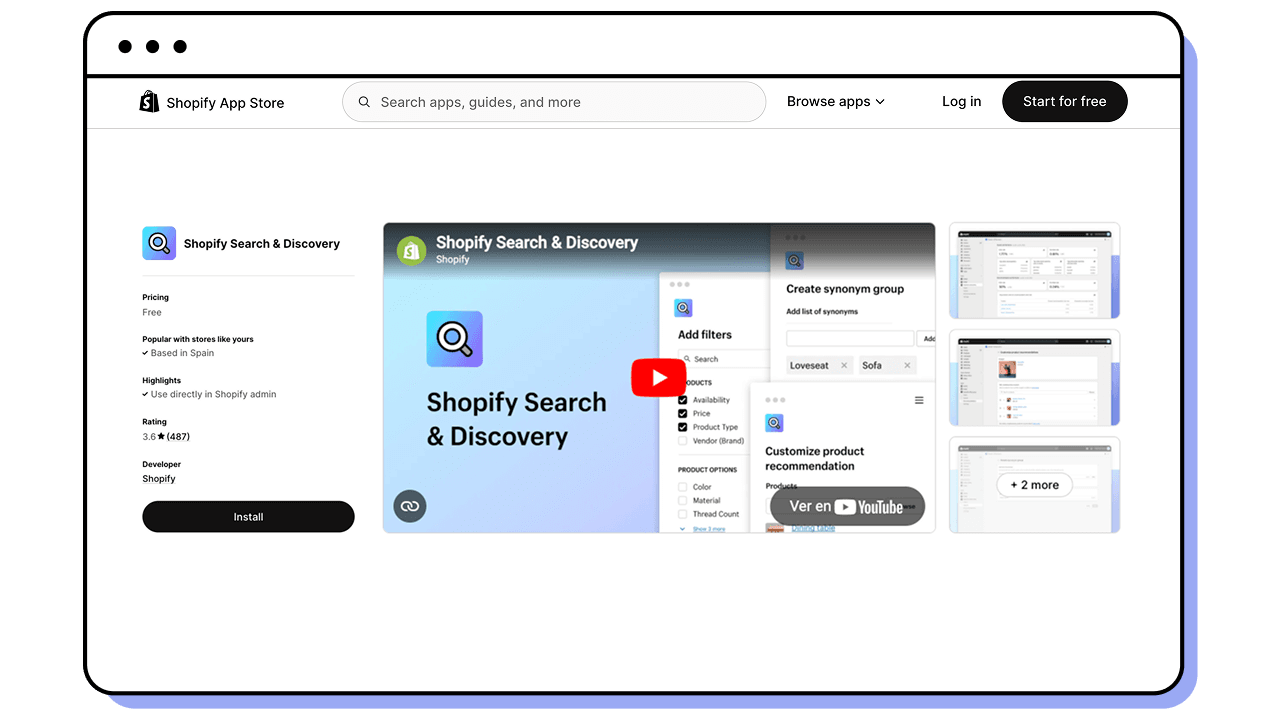Click the Install button

tap(248, 517)
